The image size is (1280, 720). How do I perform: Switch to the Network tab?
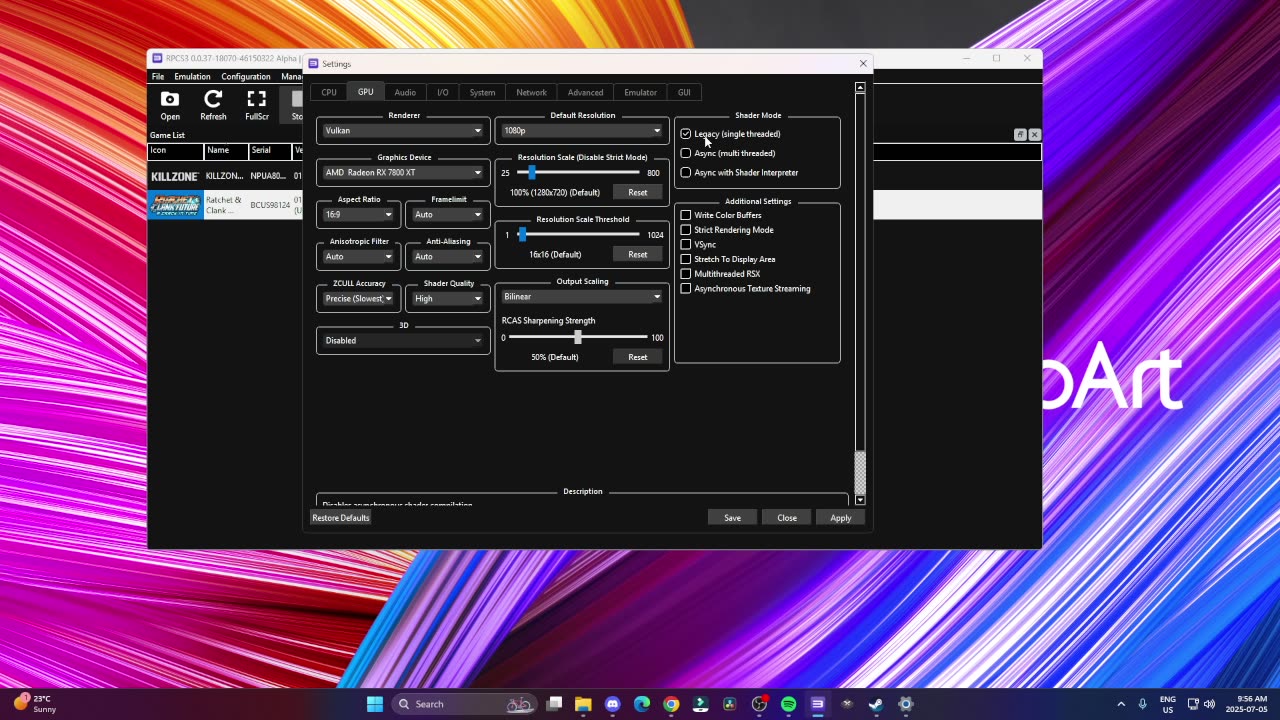pyautogui.click(x=531, y=93)
